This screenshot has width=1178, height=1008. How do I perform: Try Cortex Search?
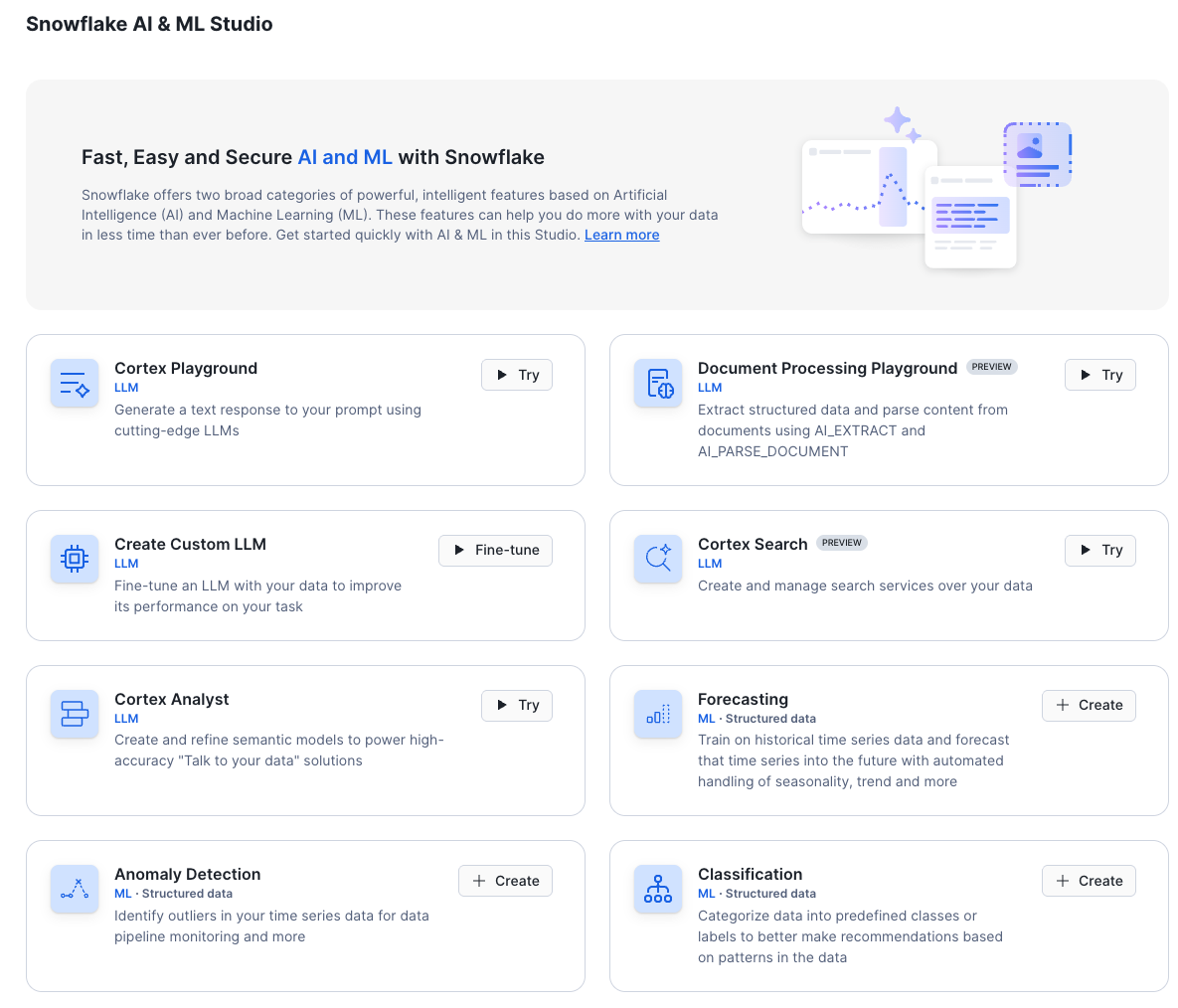click(1099, 551)
